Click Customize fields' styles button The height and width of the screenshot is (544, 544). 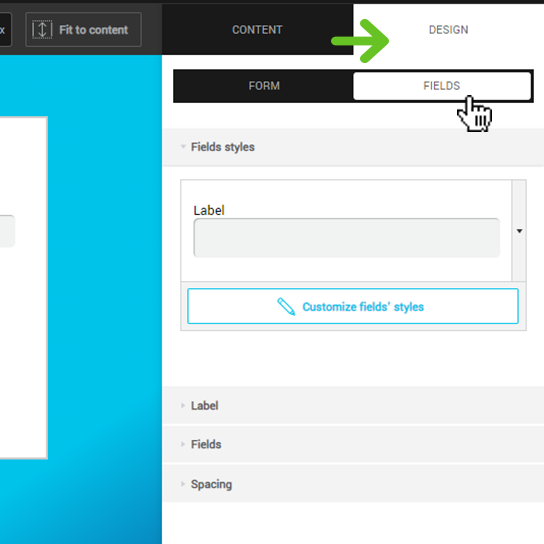[x=353, y=306]
